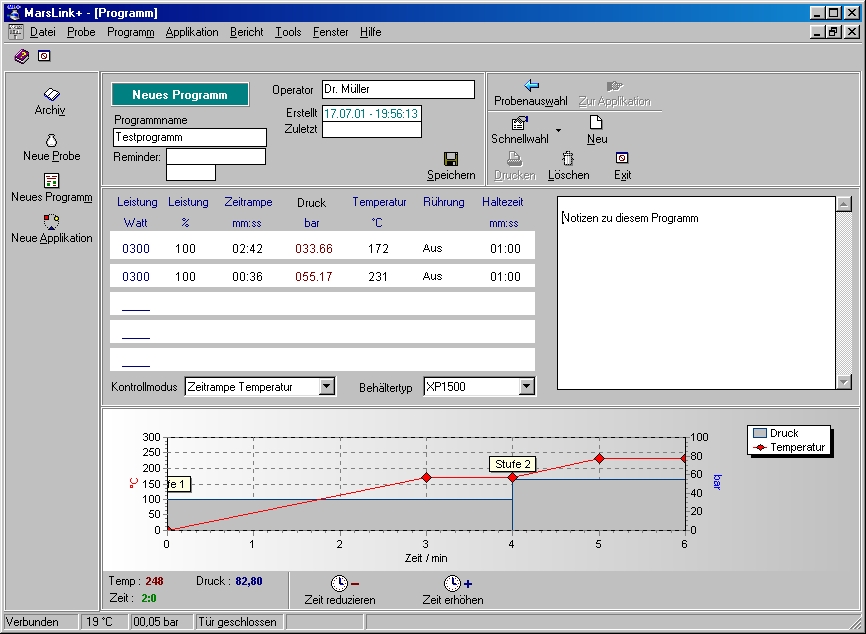Screen dimensions: 866x634
Task: Open the Schnellwahl dropdown arrow
Action: pyautogui.click(x=558, y=130)
